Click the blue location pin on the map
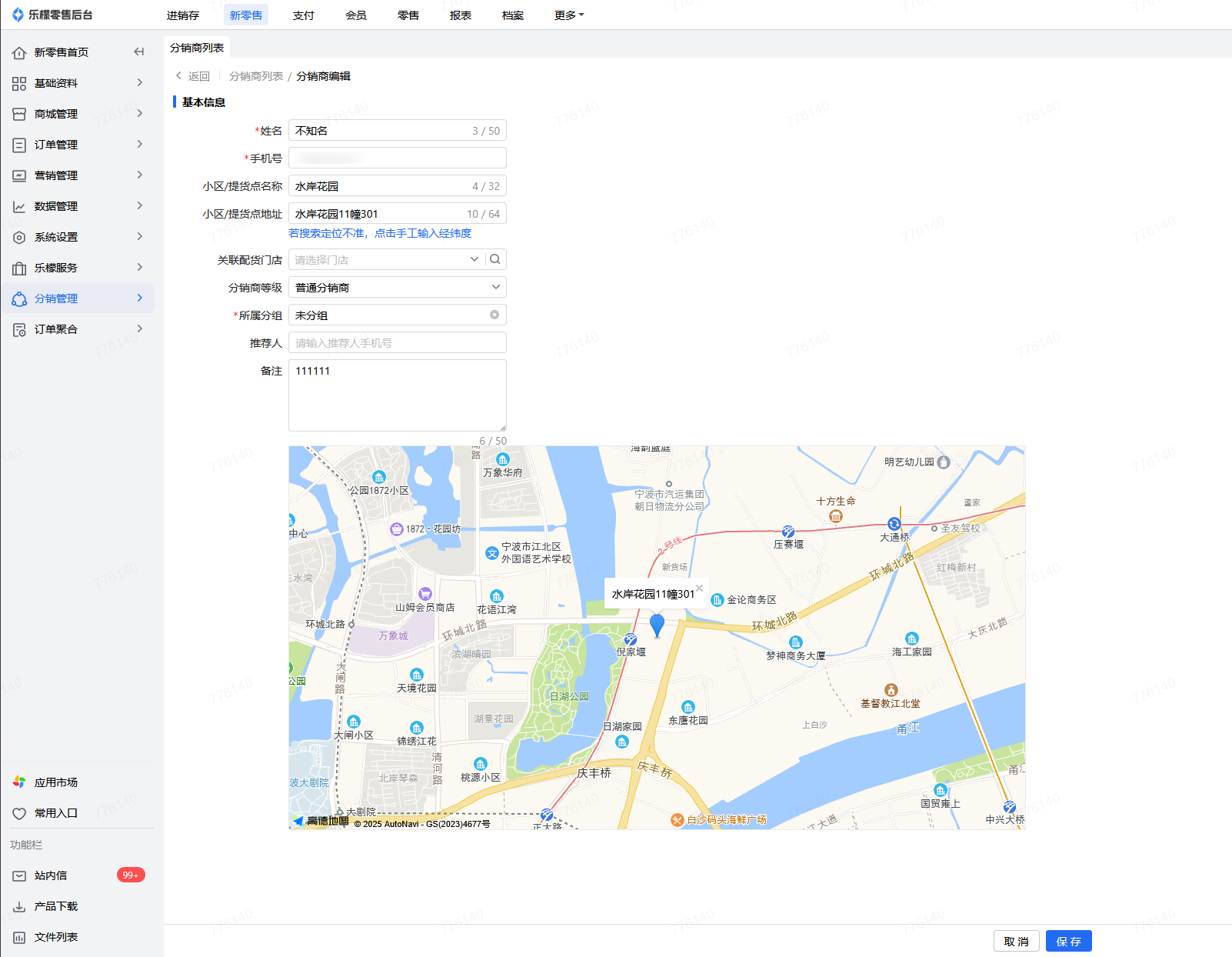Viewport: 1232px width, 957px height. (657, 625)
